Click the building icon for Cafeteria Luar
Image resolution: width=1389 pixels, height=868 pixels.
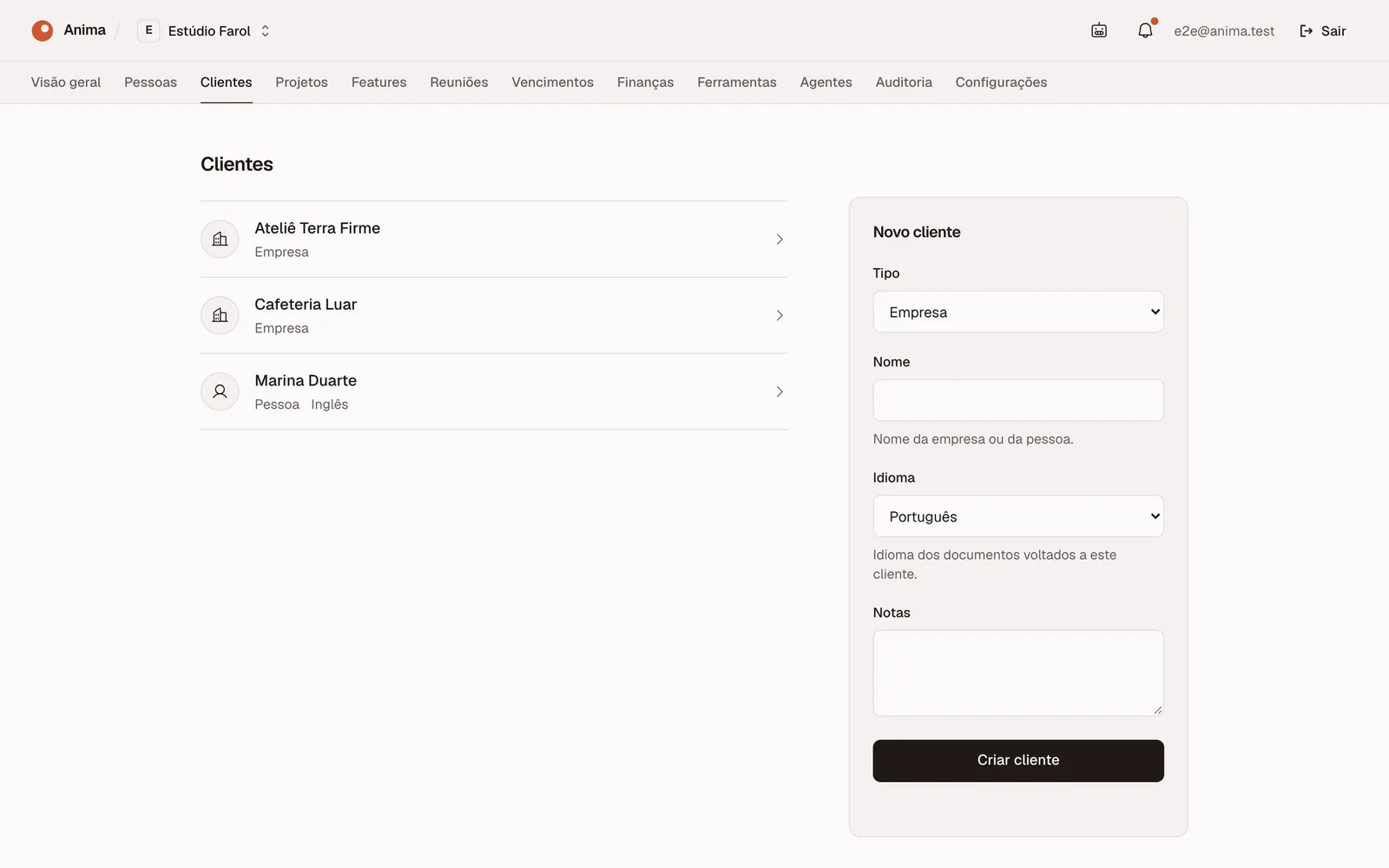[x=220, y=315]
